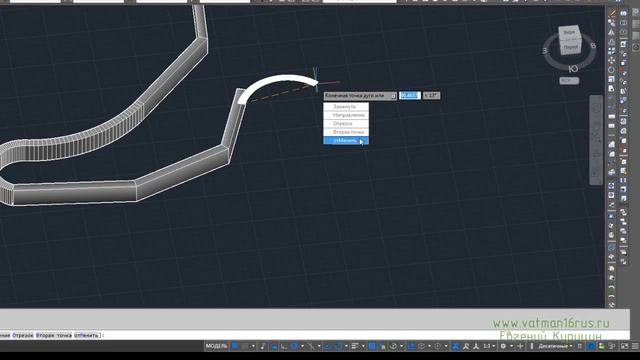This screenshot has width=640, height=360.
Task: Select the Stretch tool in Modify toolbar
Action: pos(611,89)
